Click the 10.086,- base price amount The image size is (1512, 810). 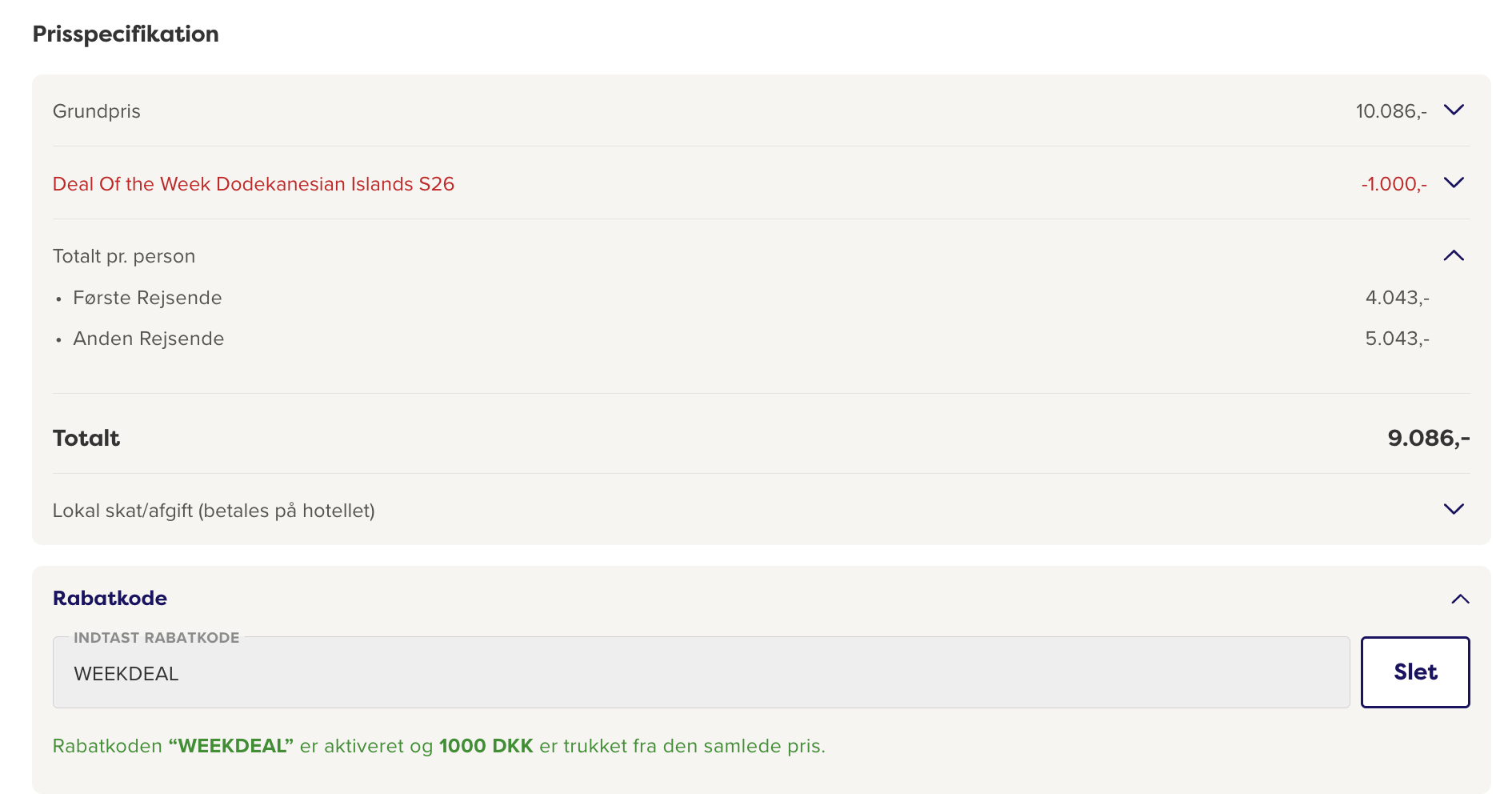click(1390, 111)
